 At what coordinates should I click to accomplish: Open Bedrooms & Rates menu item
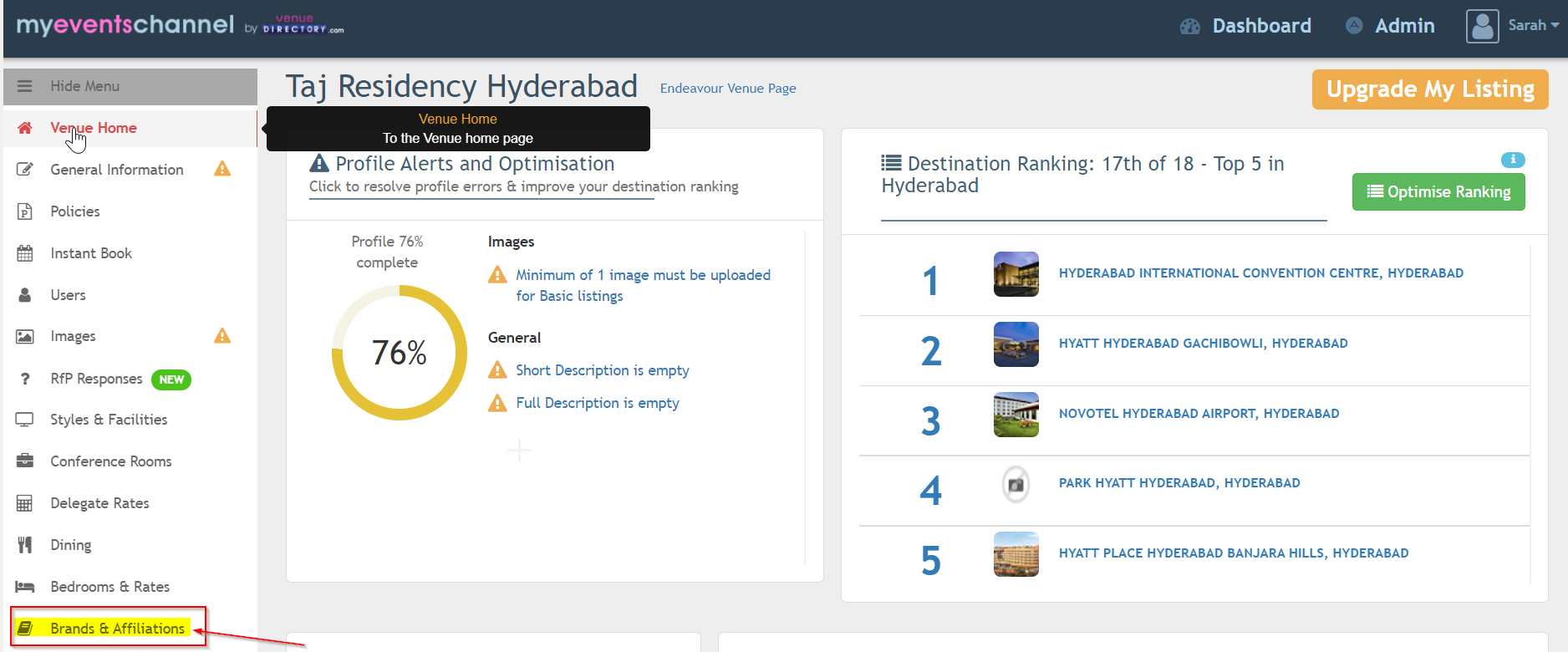(110, 587)
